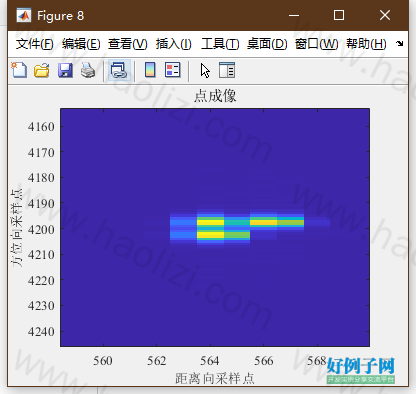Screen dimensions: 416x394
Task: Select the y-axis label 方位向采样点
Action: 17,228
